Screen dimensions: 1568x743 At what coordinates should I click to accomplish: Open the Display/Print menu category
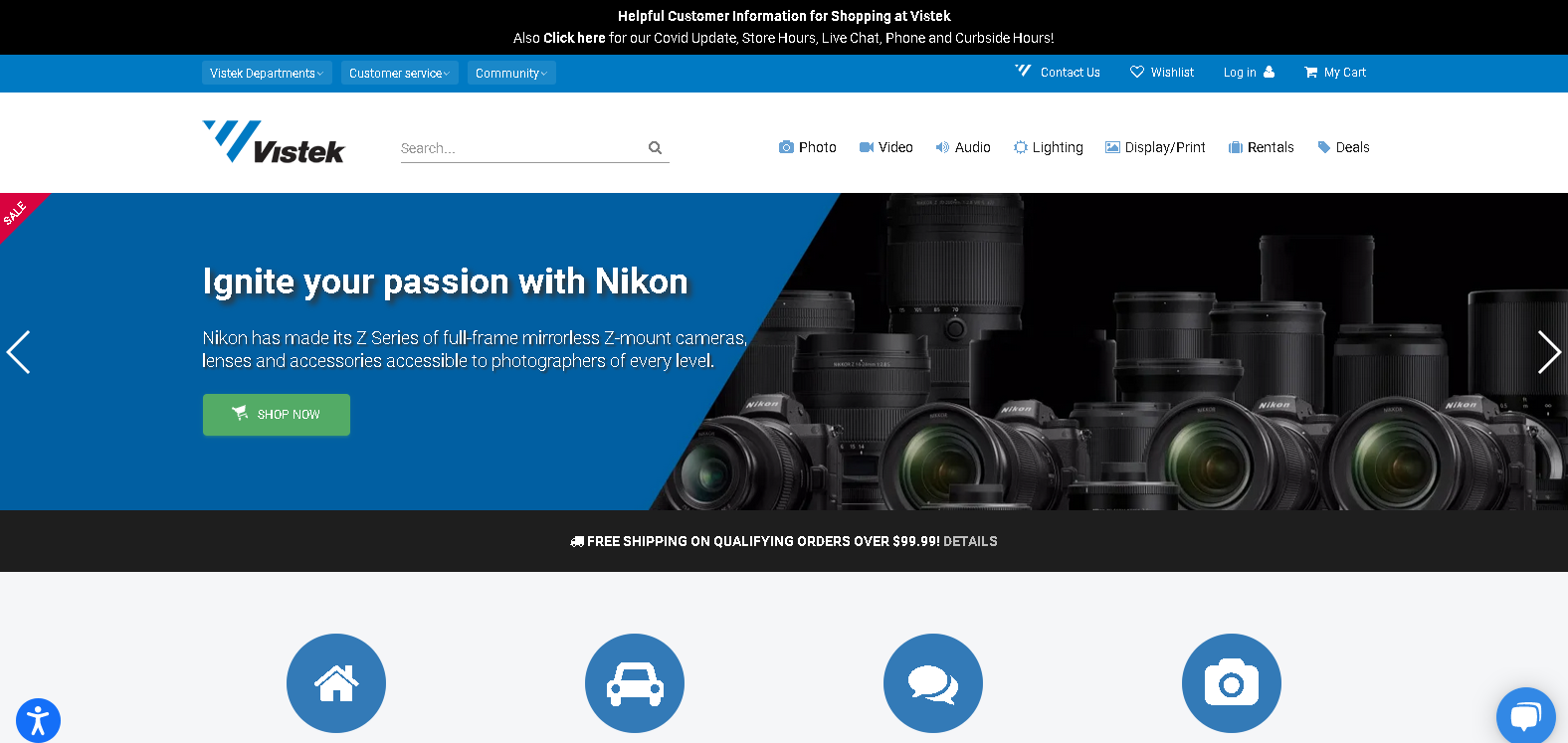pos(1155,147)
